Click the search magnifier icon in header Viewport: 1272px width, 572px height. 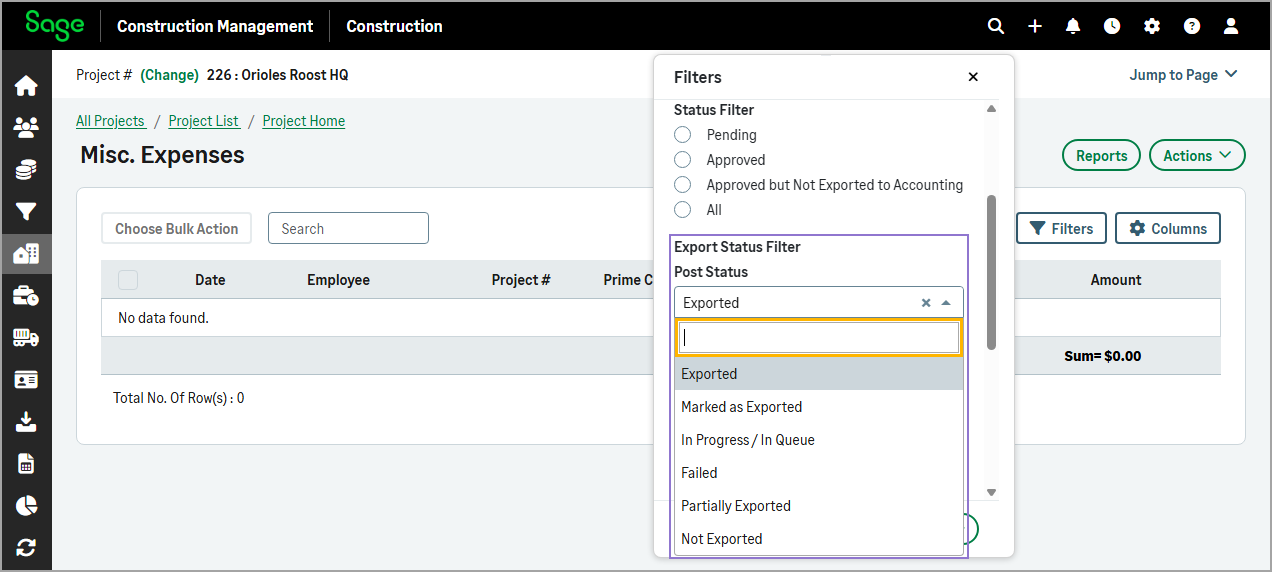(x=995, y=26)
